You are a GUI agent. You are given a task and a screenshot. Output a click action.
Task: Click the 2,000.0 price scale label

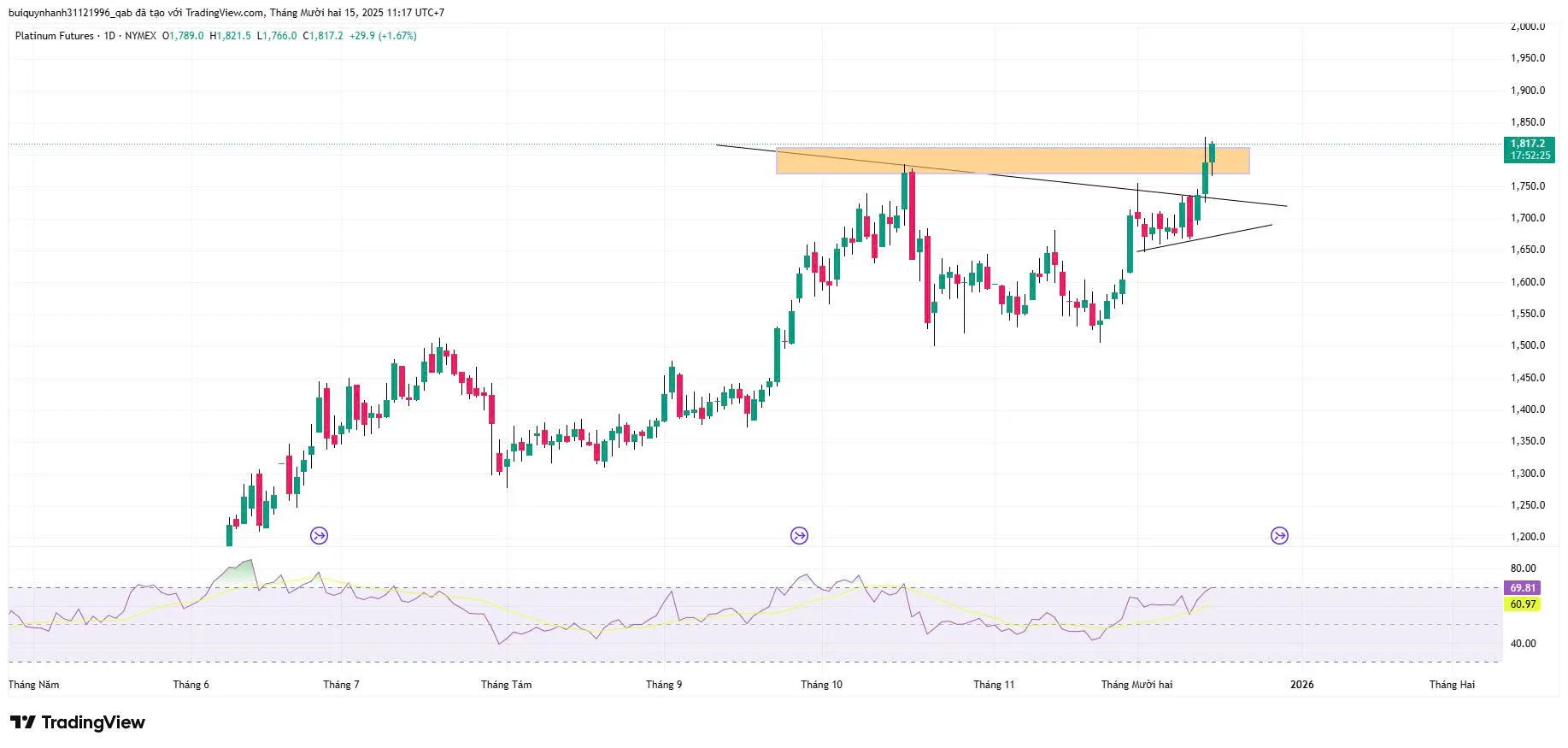[1527, 27]
